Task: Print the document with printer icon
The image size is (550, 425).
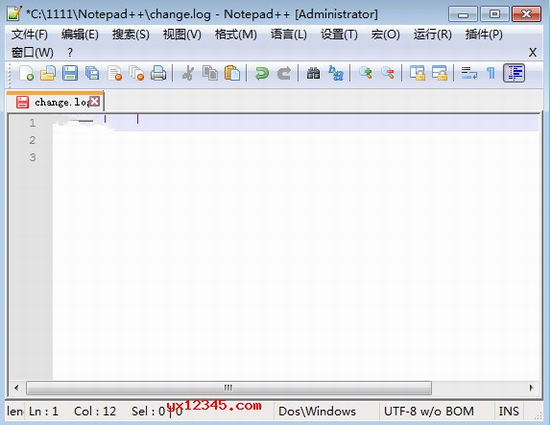Action: [x=158, y=73]
